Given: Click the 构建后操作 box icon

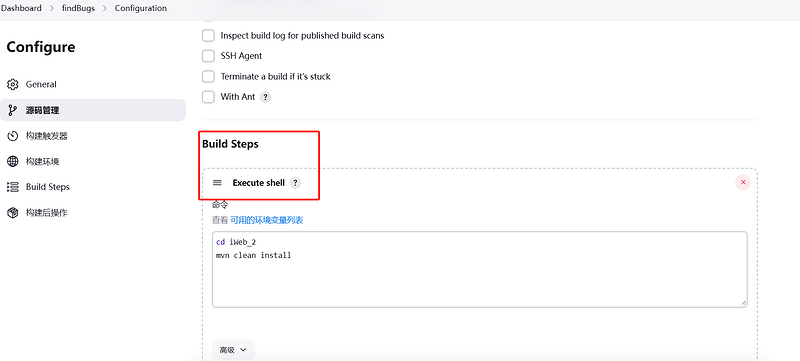Looking at the screenshot, I should click(x=13, y=213).
